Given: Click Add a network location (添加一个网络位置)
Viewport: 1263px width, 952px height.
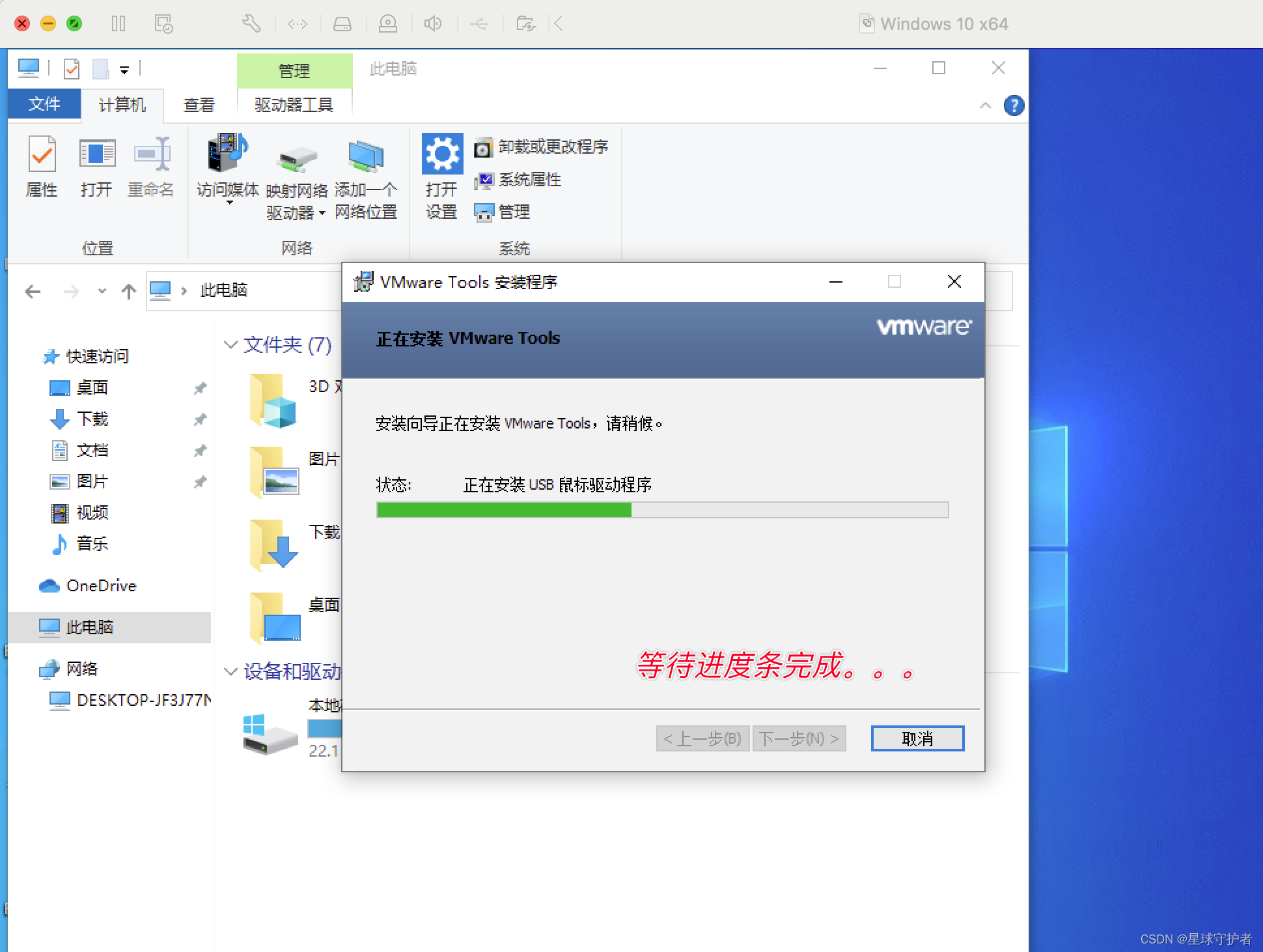Looking at the screenshot, I should click(x=366, y=180).
